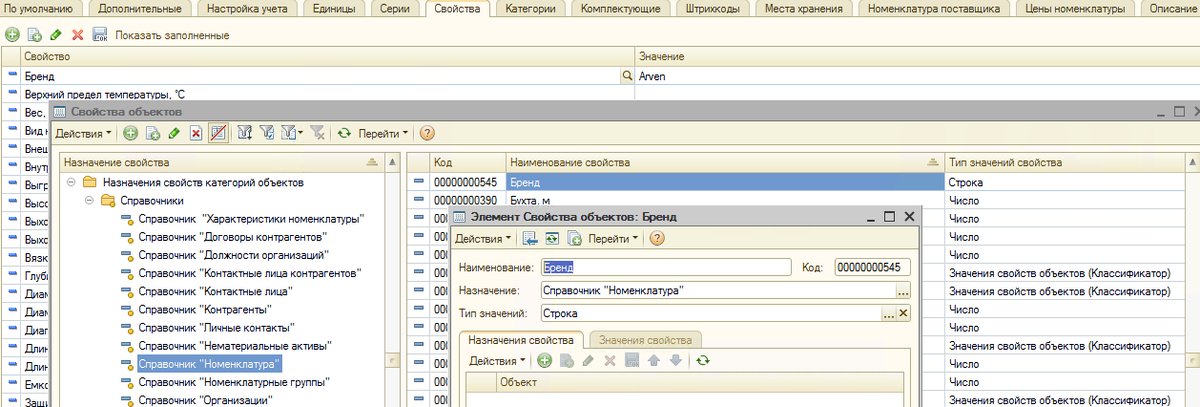Open the ellipsis picker for the Назначение field
Viewport: 1200px width, 407px height.
[903, 291]
